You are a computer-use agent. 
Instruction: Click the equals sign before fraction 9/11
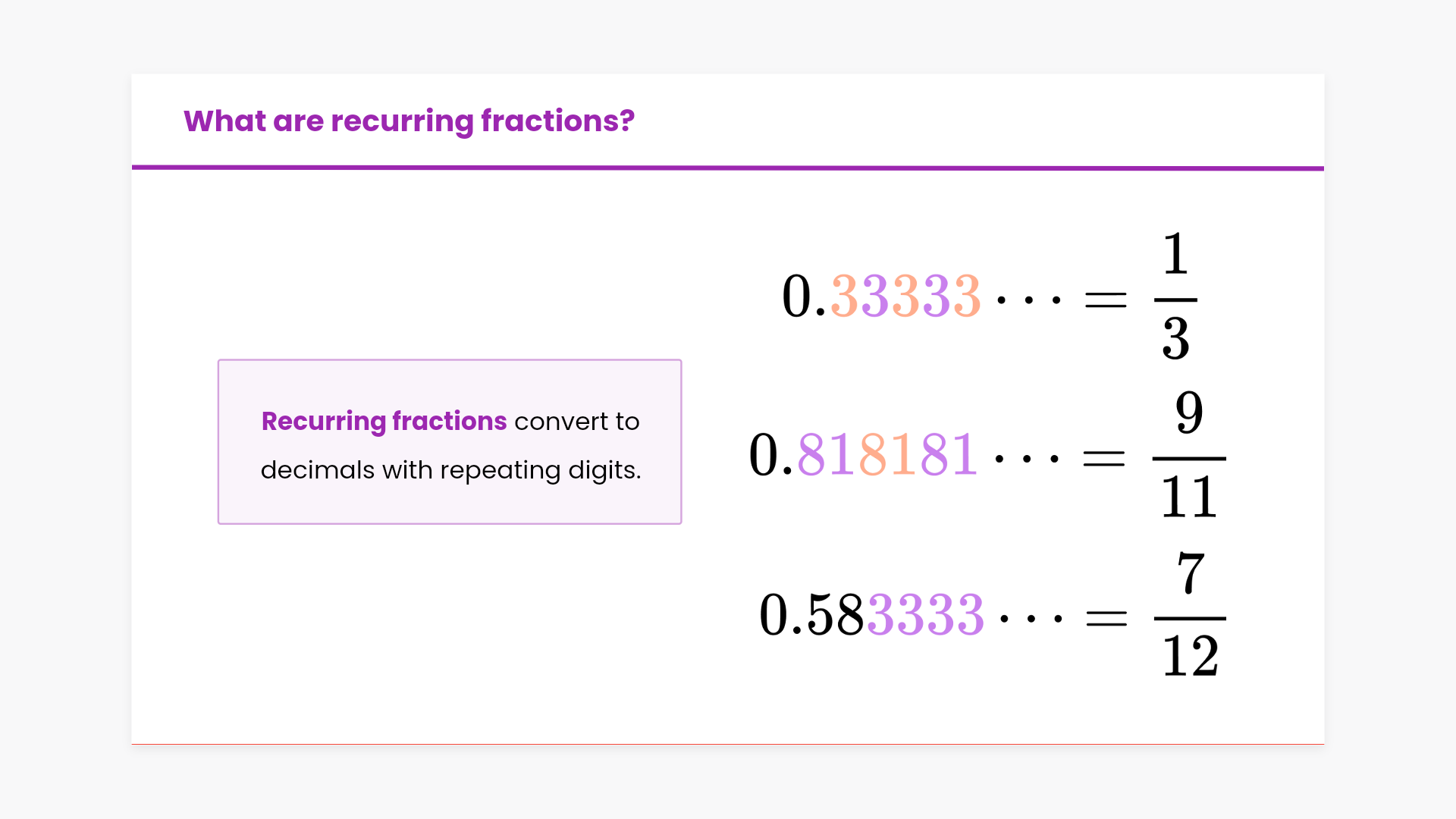click(x=1104, y=458)
